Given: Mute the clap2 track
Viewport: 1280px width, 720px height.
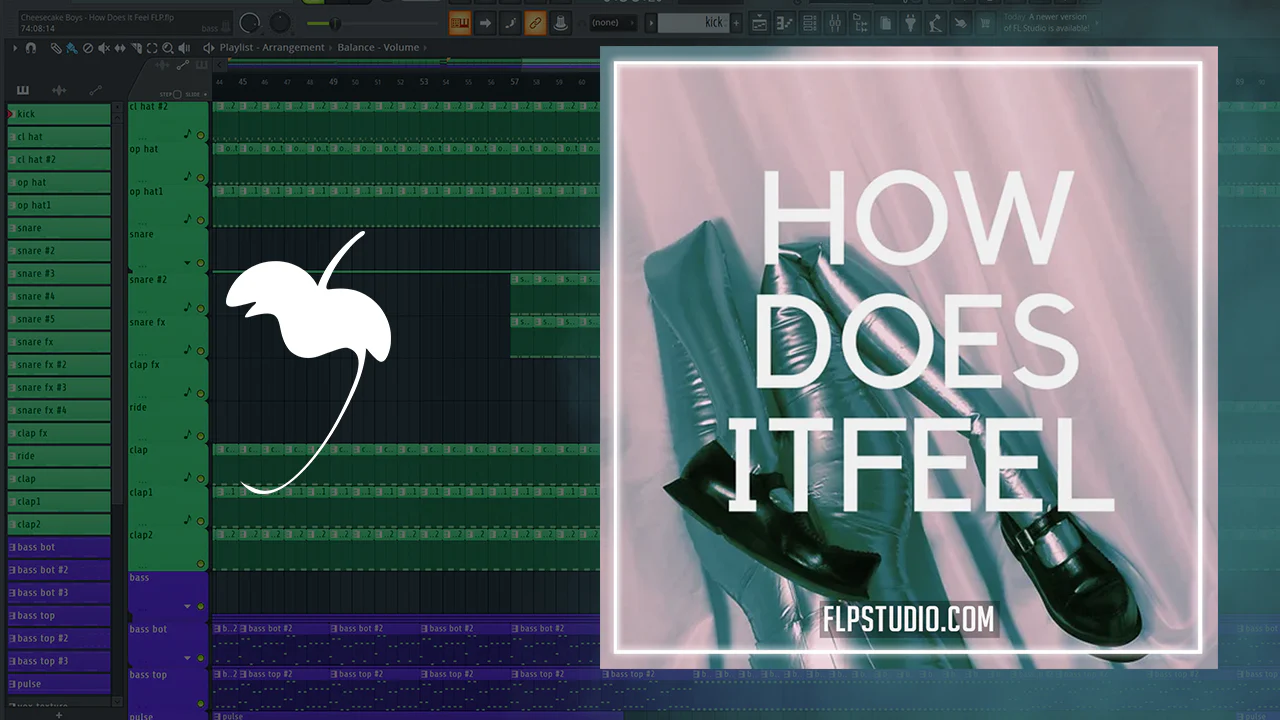Looking at the screenshot, I should tap(201, 565).
